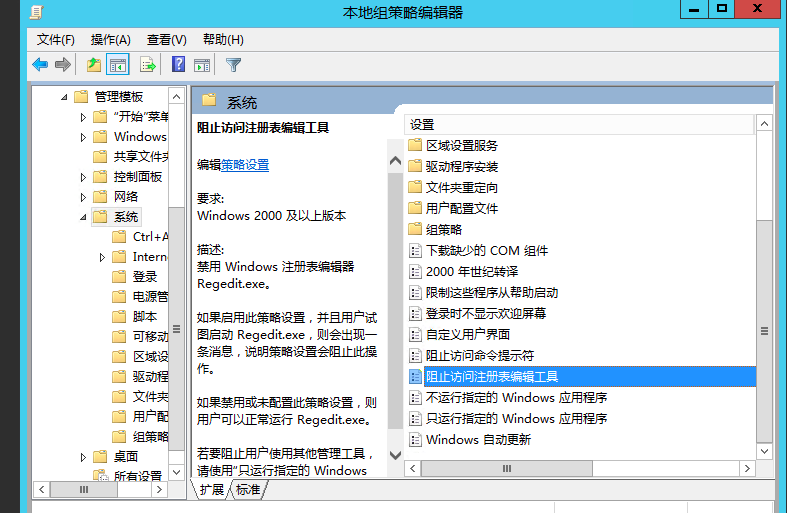
Task: Click the 区域设置服务 folder icon in list
Action: [415, 145]
